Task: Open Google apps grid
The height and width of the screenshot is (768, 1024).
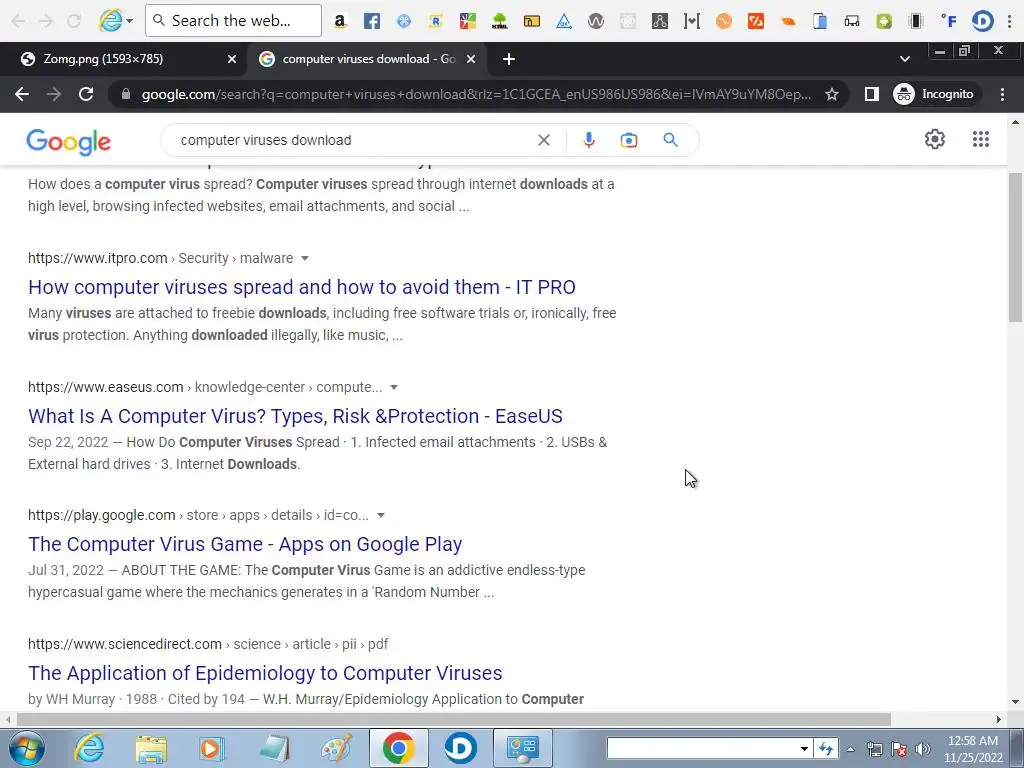Action: [980, 139]
